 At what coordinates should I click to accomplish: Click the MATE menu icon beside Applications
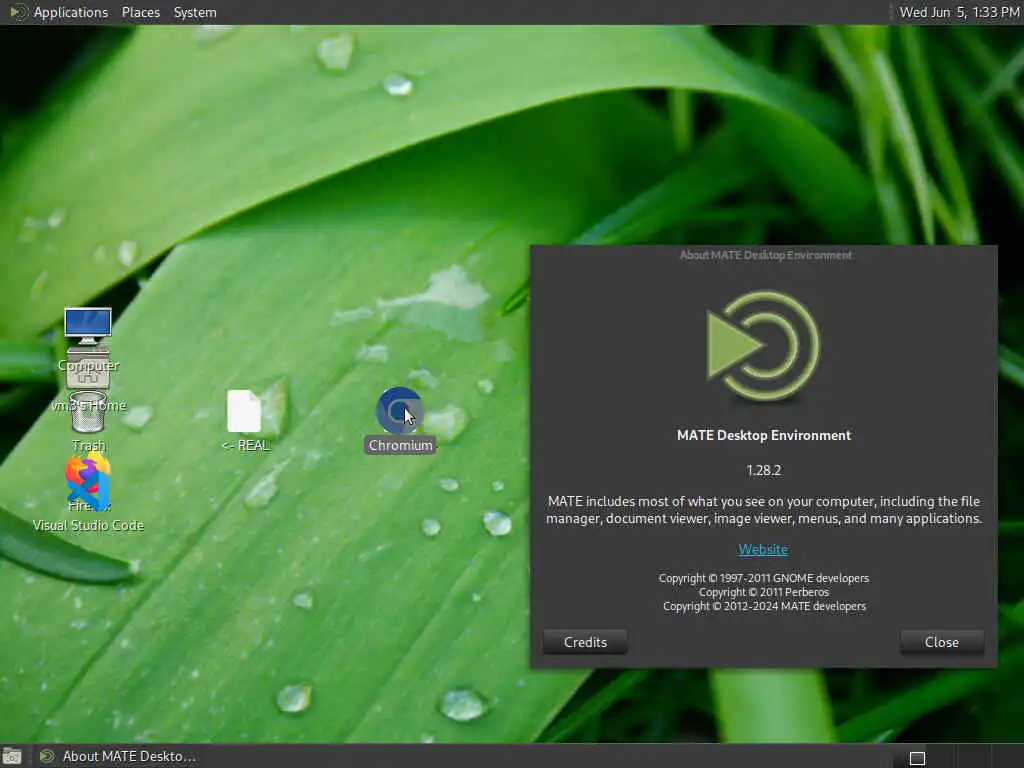tap(18, 12)
